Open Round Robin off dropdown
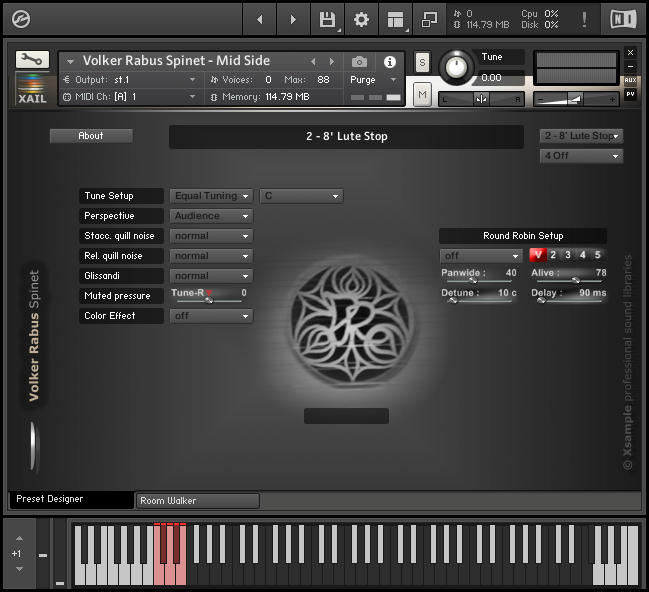 tap(481, 256)
